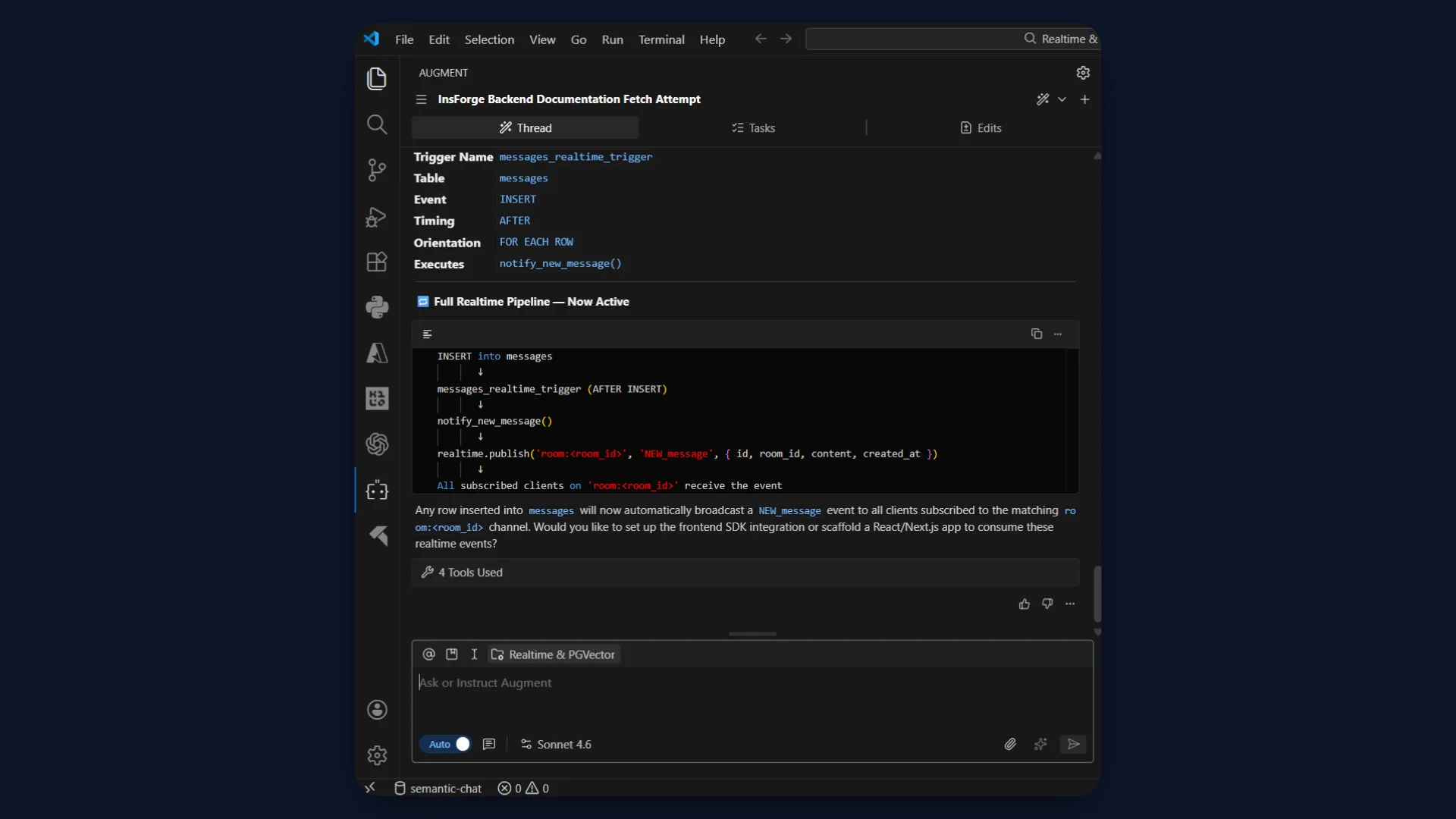Click the Realtime & PGVector context chip
The height and width of the screenshot is (819, 1456).
pyautogui.click(x=554, y=654)
